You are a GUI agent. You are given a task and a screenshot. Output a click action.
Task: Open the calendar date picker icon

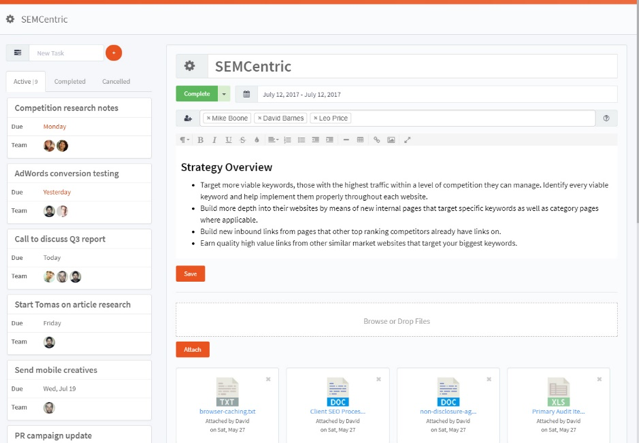click(x=247, y=94)
